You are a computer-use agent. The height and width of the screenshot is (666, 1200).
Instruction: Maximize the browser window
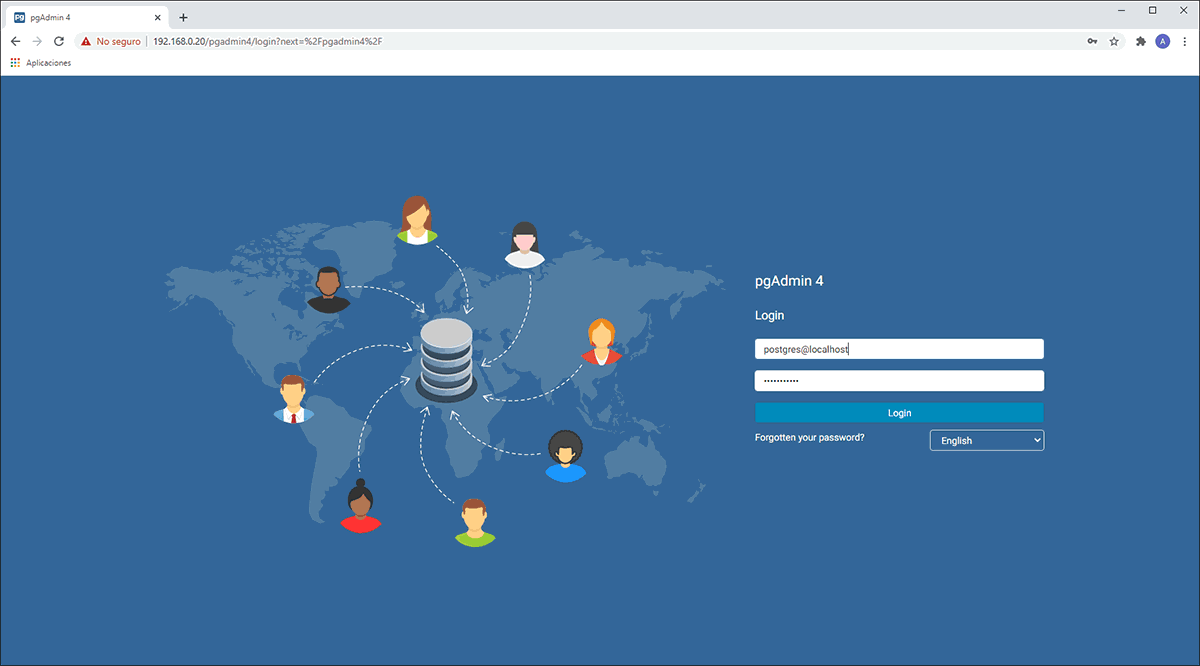1153,10
